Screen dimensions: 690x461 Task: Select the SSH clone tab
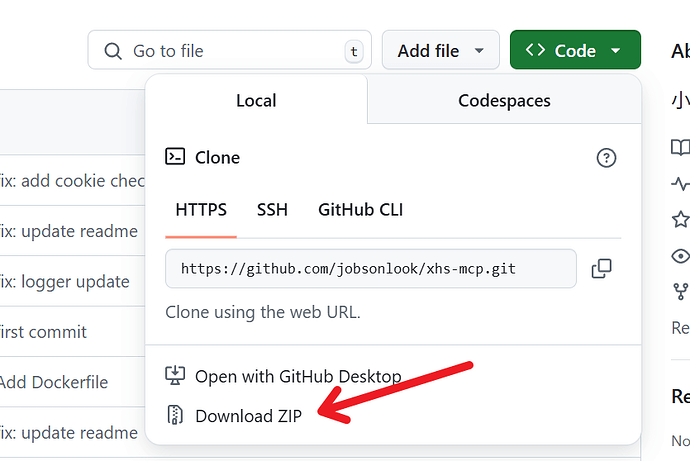[272, 210]
